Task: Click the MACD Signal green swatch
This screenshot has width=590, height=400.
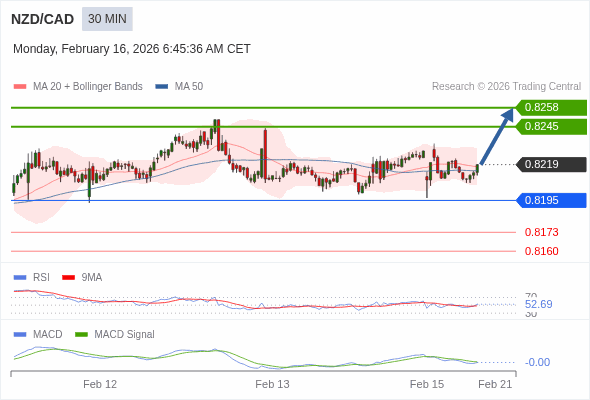Action: tap(81, 335)
